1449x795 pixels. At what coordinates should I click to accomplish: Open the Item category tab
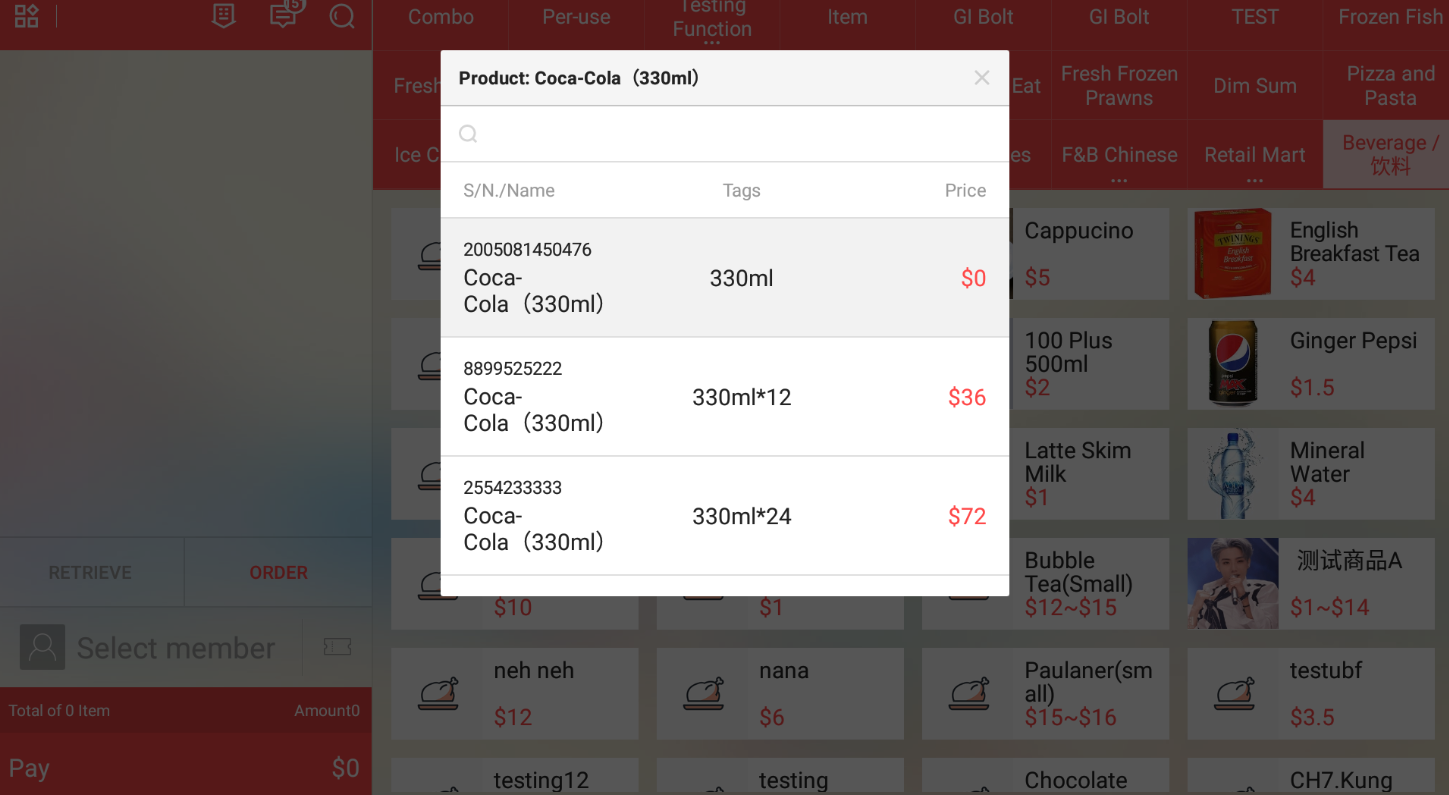pos(847,17)
